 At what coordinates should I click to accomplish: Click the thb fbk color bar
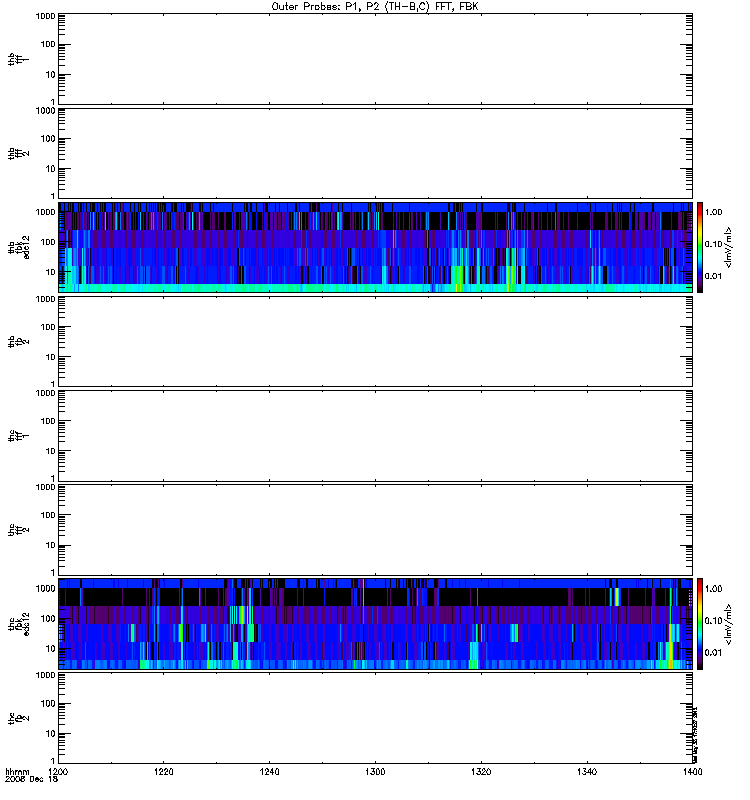coord(700,247)
